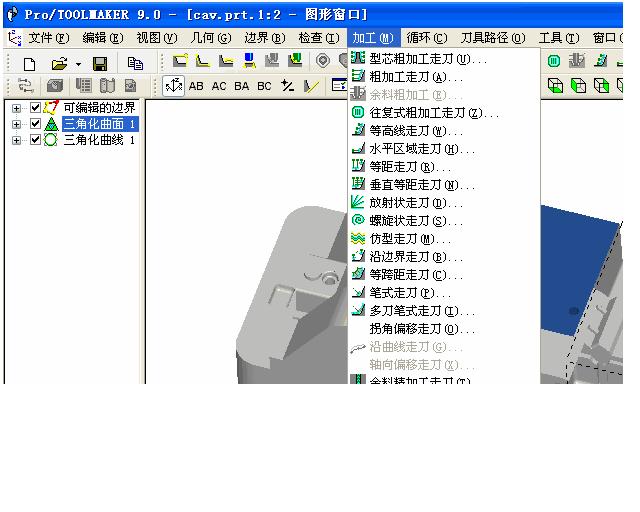Choose 垂直等距走刀(N) menu entry

coord(444,185)
